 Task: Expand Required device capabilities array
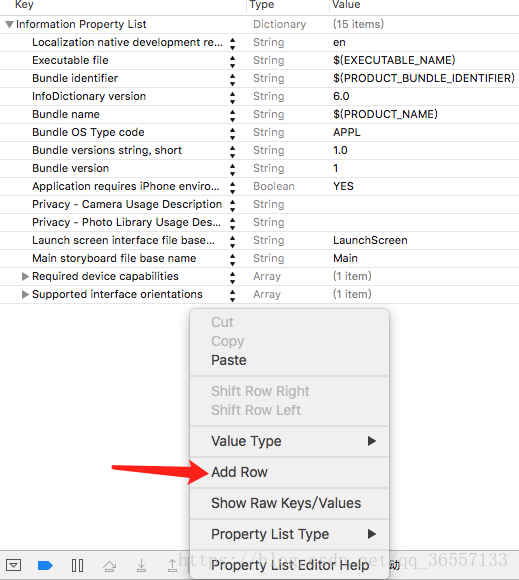tap(25, 276)
